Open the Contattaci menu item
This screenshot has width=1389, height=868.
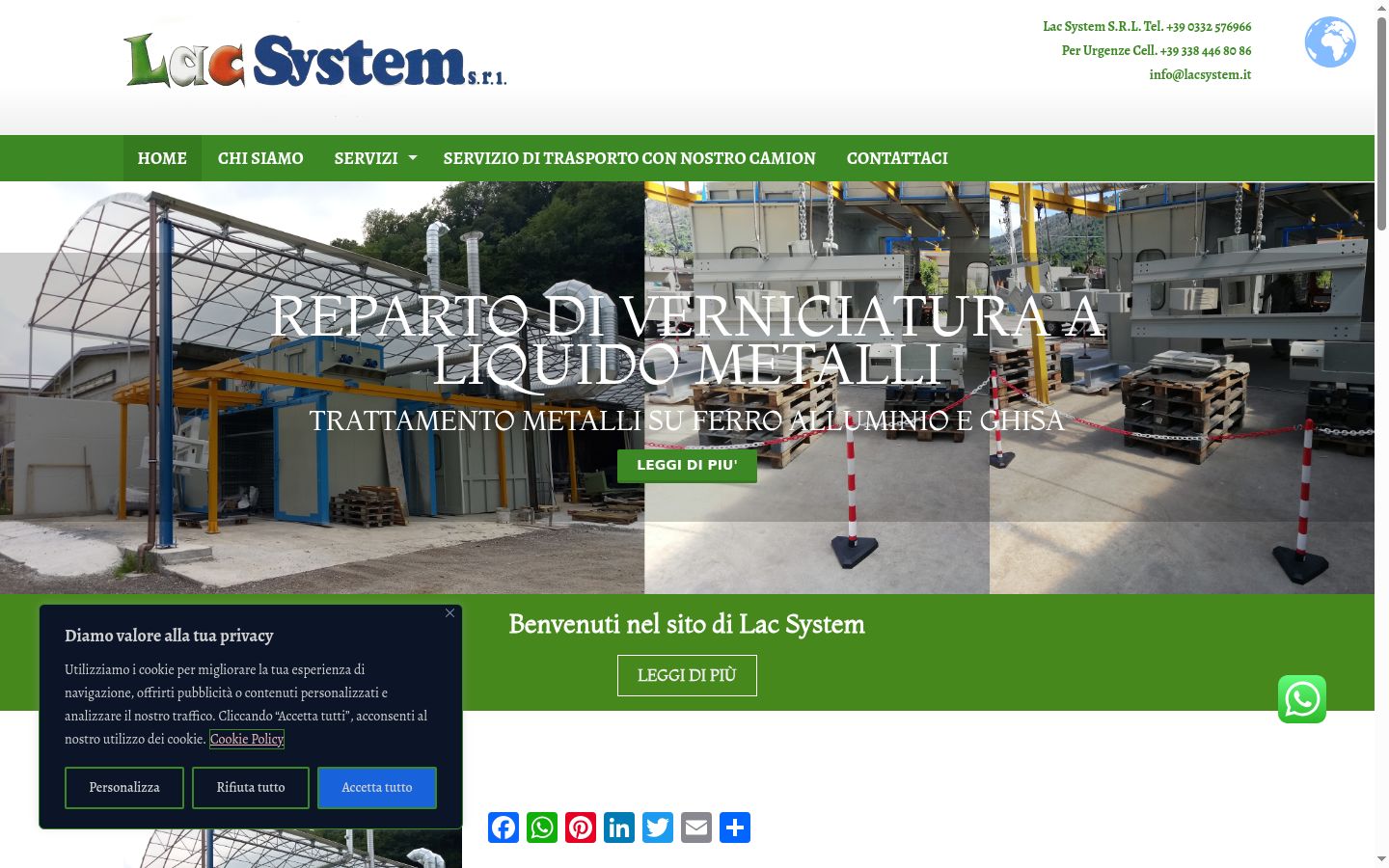coord(897,158)
